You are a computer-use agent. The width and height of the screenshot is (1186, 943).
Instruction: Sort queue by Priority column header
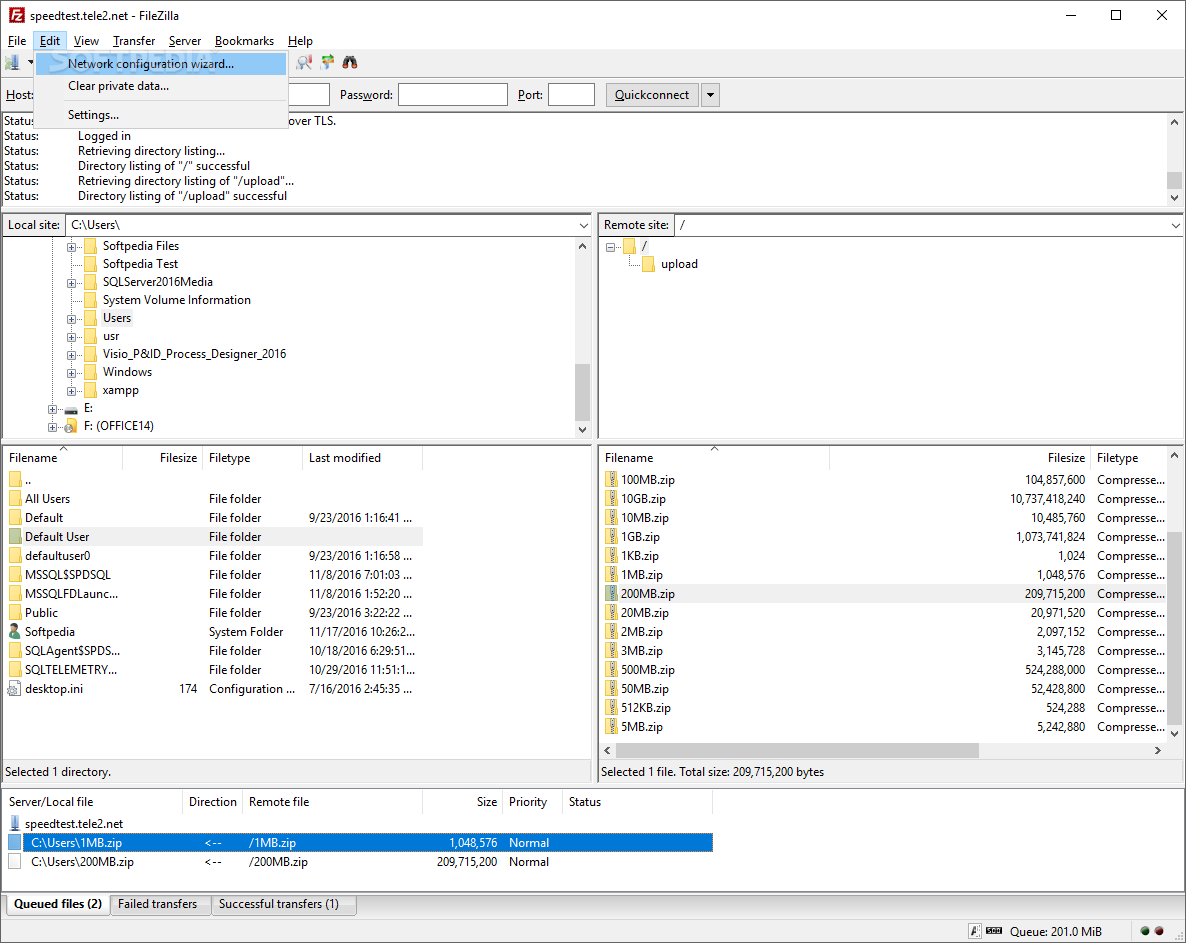click(532, 802)
